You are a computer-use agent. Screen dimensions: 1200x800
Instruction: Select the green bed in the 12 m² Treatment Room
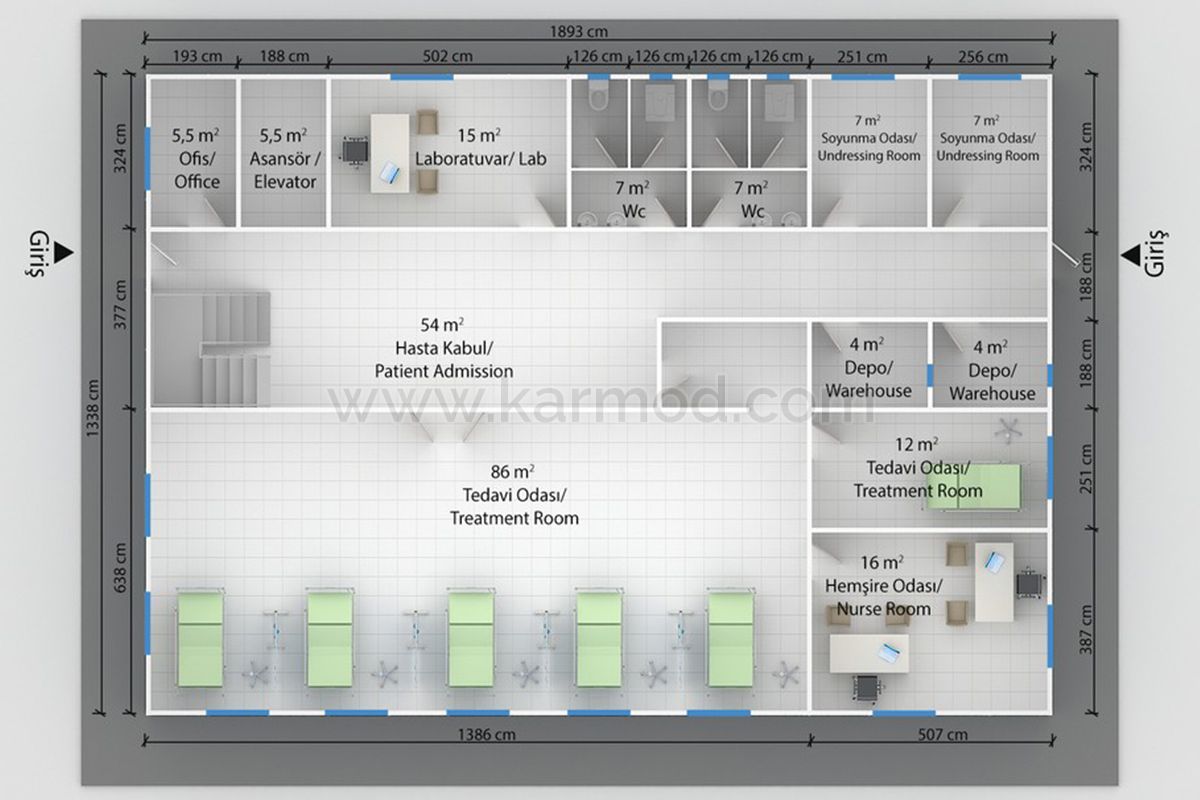pyautogui.click(x=972, y=486)
